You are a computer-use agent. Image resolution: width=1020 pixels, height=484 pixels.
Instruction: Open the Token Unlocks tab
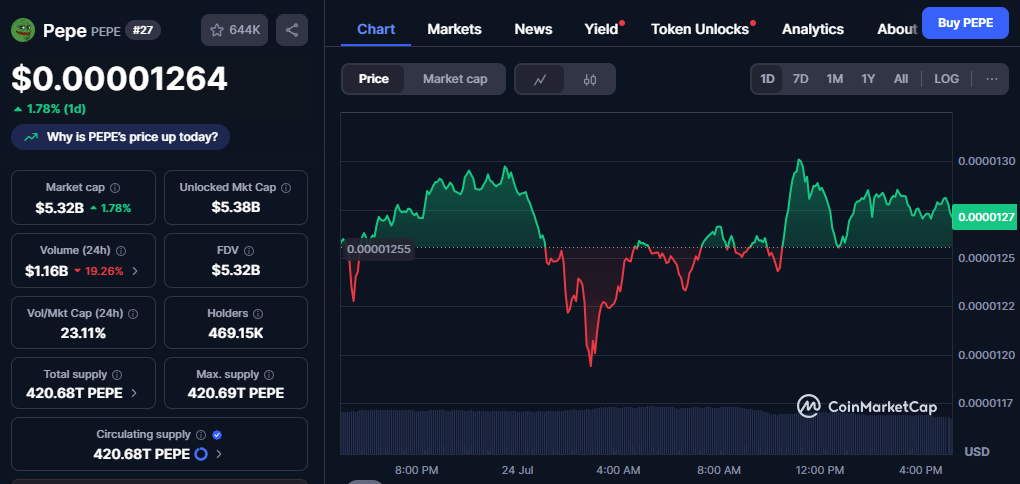(x=700, y=29)
